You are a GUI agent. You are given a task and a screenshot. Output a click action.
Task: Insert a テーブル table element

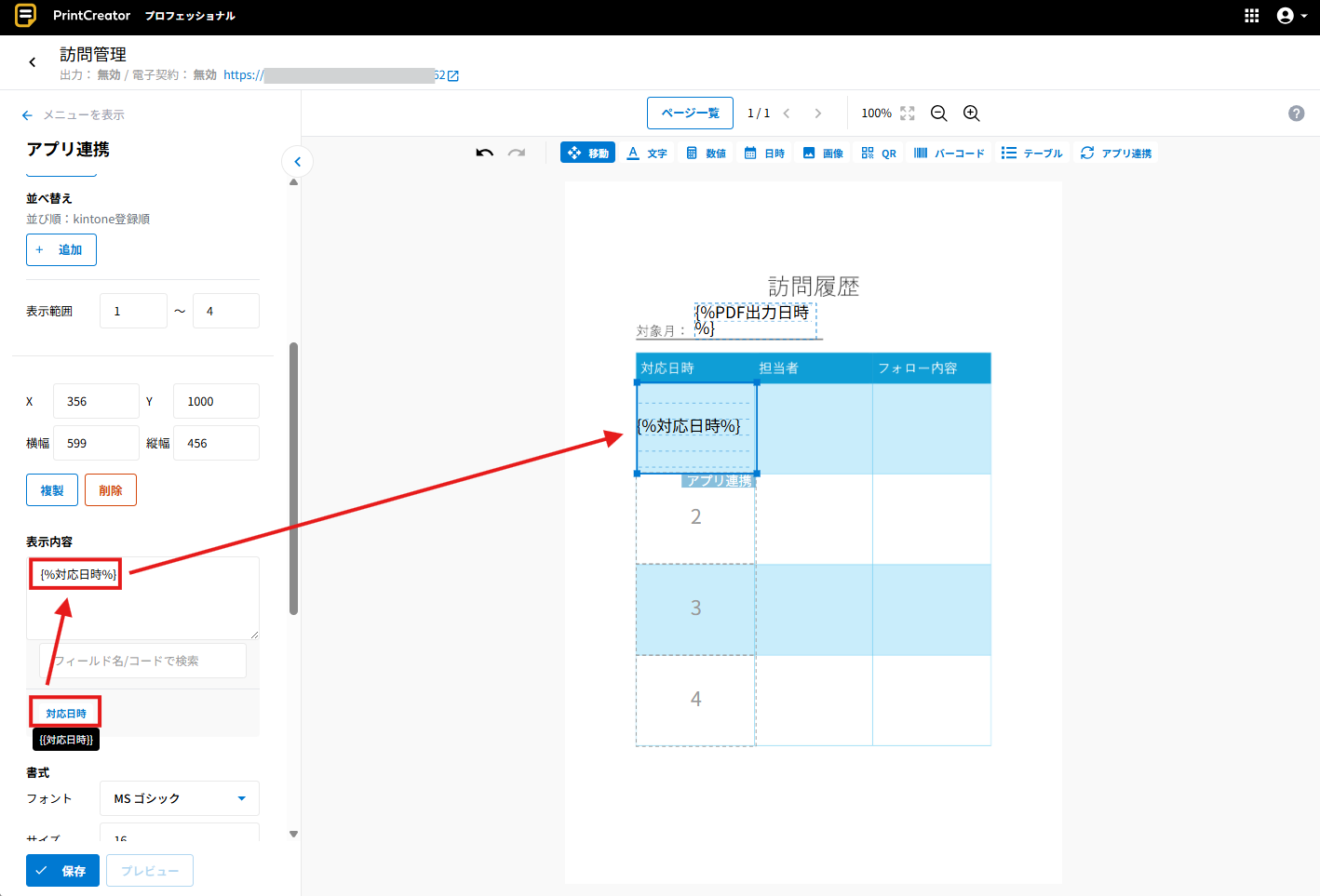(1031, 153)
